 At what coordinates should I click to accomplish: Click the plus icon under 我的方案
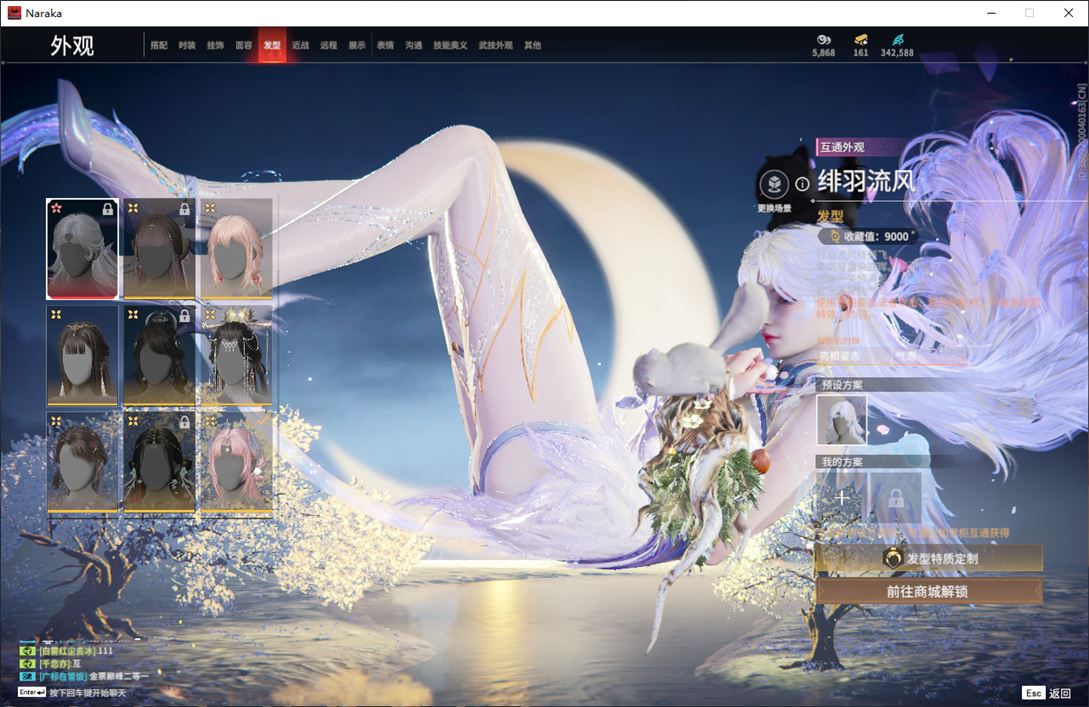pos(842,497)
